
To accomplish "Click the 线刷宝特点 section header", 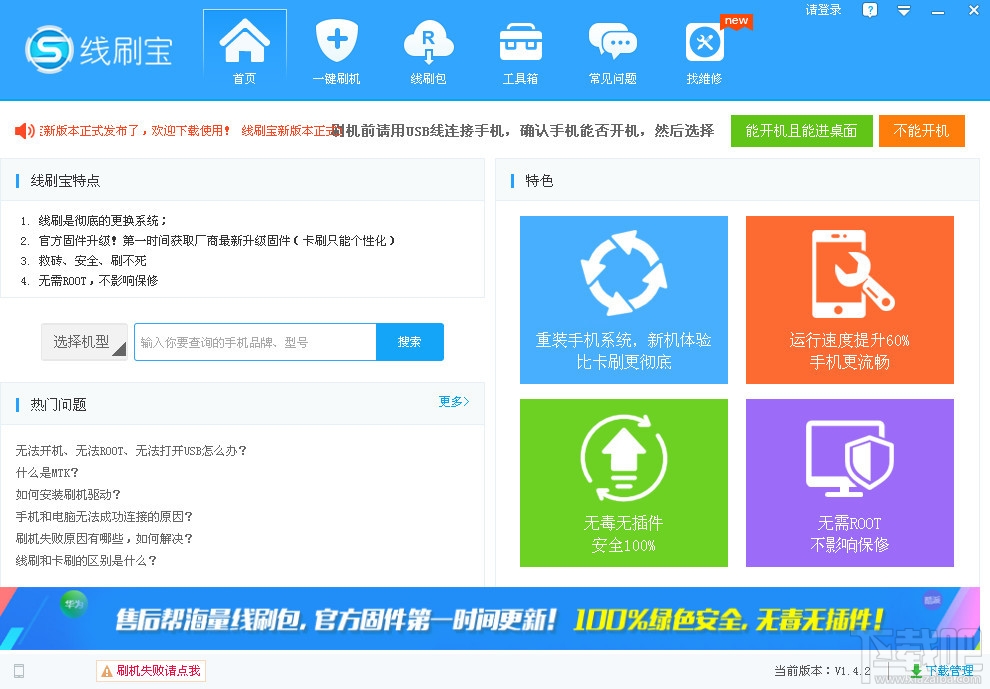I will pos(66,181).
